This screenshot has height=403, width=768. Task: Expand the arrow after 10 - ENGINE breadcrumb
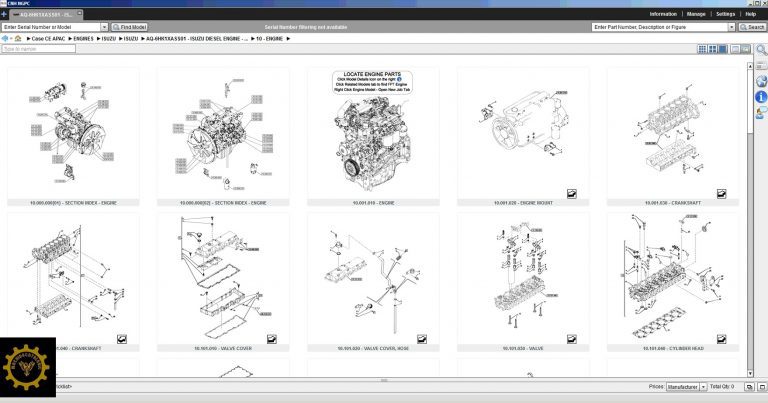(x=288, y=38)
